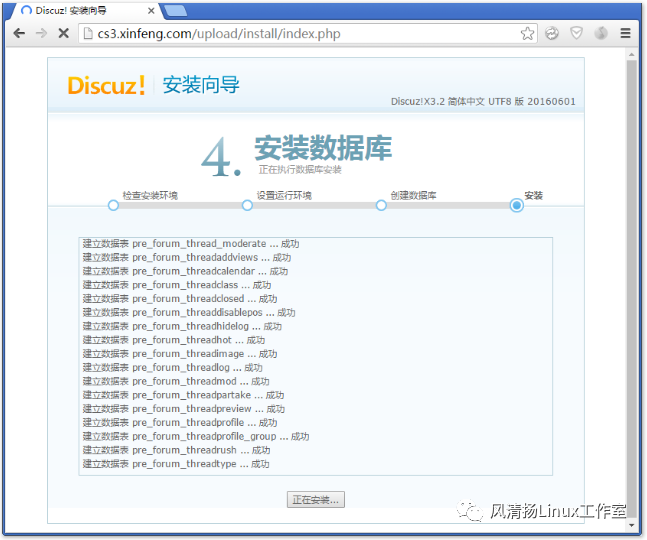Click the browser forward arrow

41,33
